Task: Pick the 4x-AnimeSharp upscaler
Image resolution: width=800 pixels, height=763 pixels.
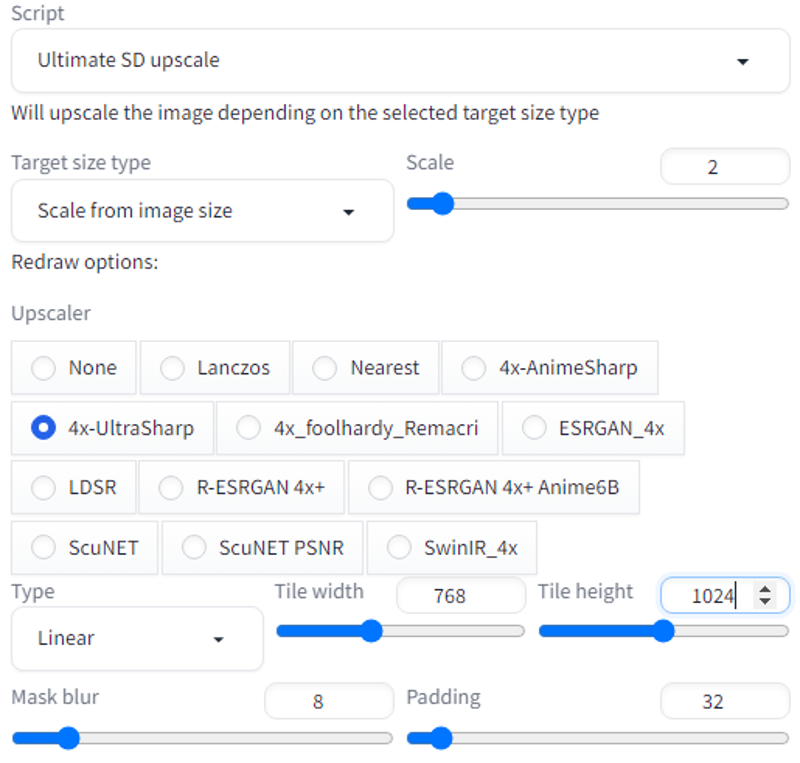Action: tap(549, 367)
